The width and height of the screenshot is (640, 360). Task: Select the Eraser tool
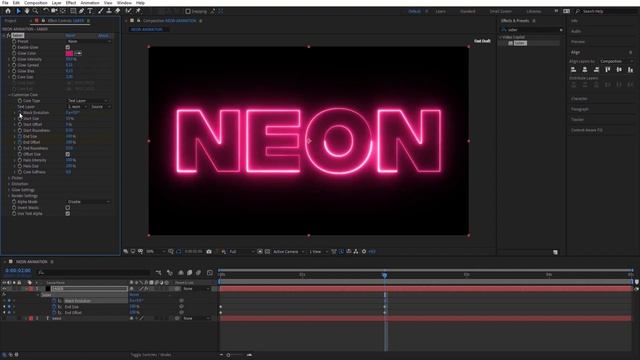click(x=118, y=11)
